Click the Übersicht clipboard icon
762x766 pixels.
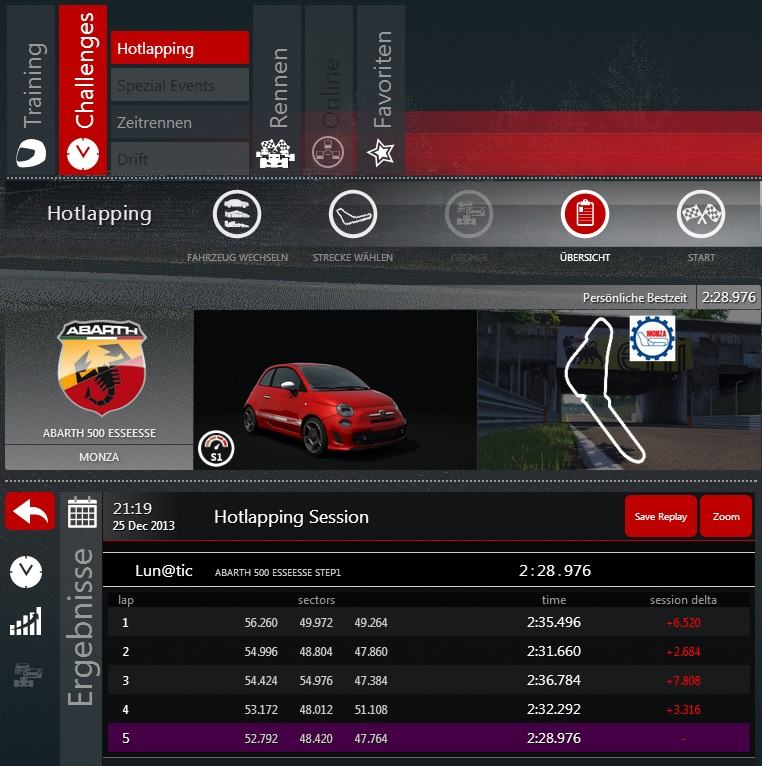coord(585,214)
